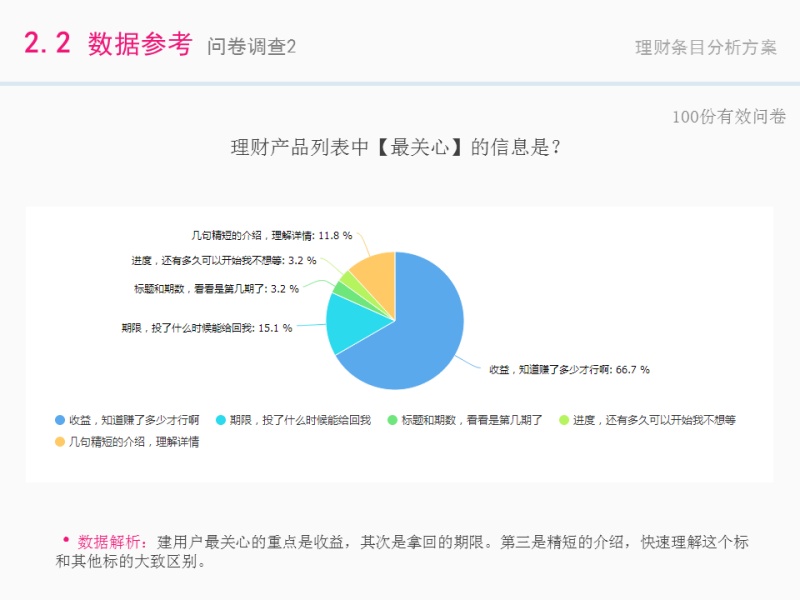The width and height of the screenshot is (800, 600).
Task: Toggle legend entry 标题和期数，看看是第几期了
Action: pyautogui.click(x=465, y=420)
